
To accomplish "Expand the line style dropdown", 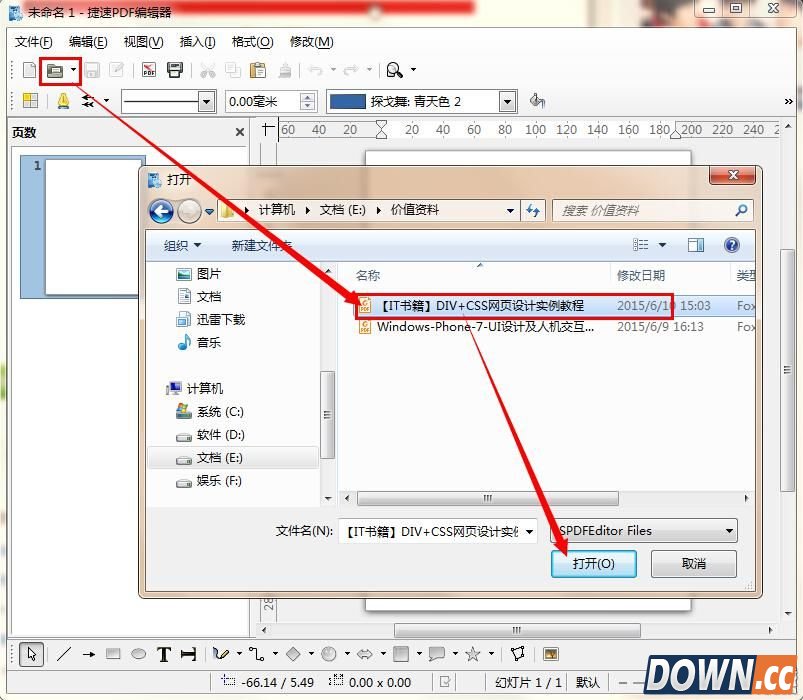I will point(207,101).
